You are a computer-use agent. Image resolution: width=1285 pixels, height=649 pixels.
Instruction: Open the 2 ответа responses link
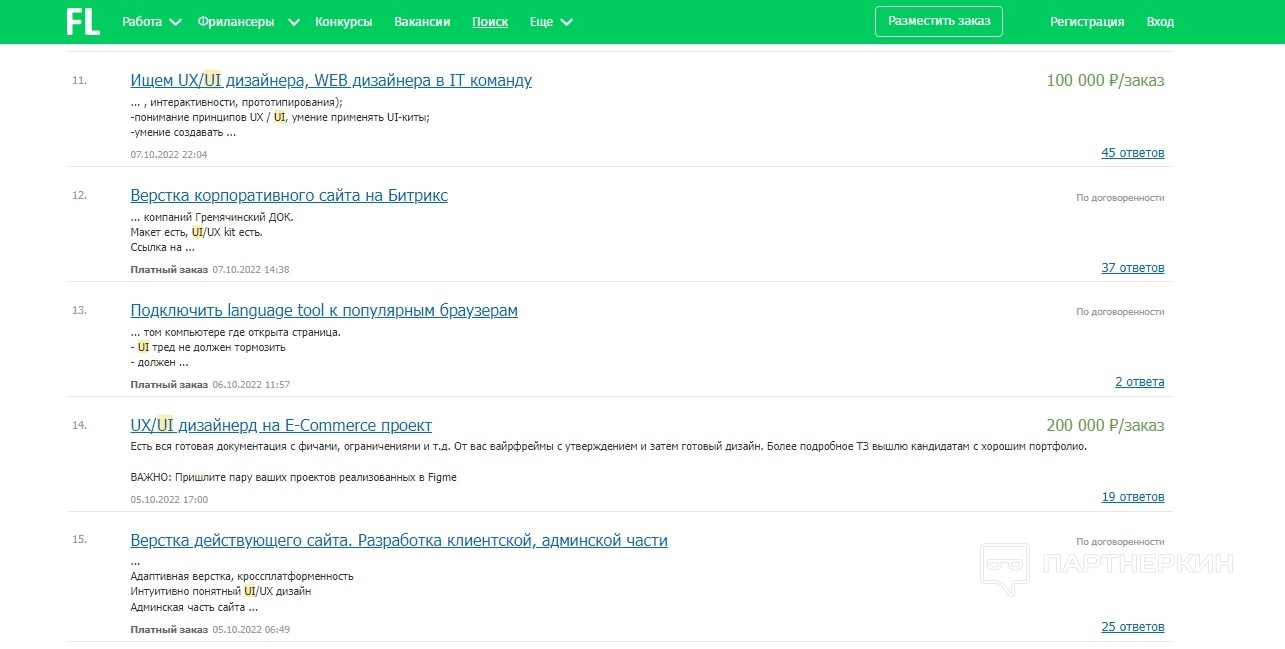pos(1139,382)
